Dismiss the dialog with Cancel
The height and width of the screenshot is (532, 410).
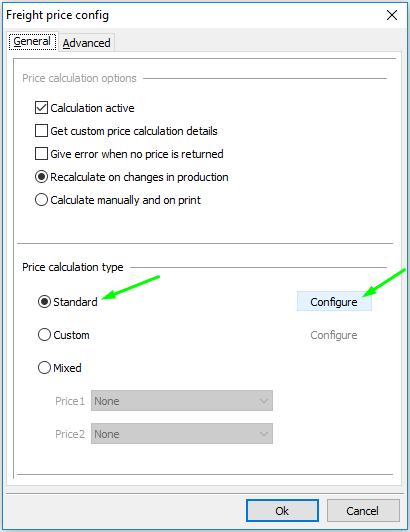pos(363,510)
